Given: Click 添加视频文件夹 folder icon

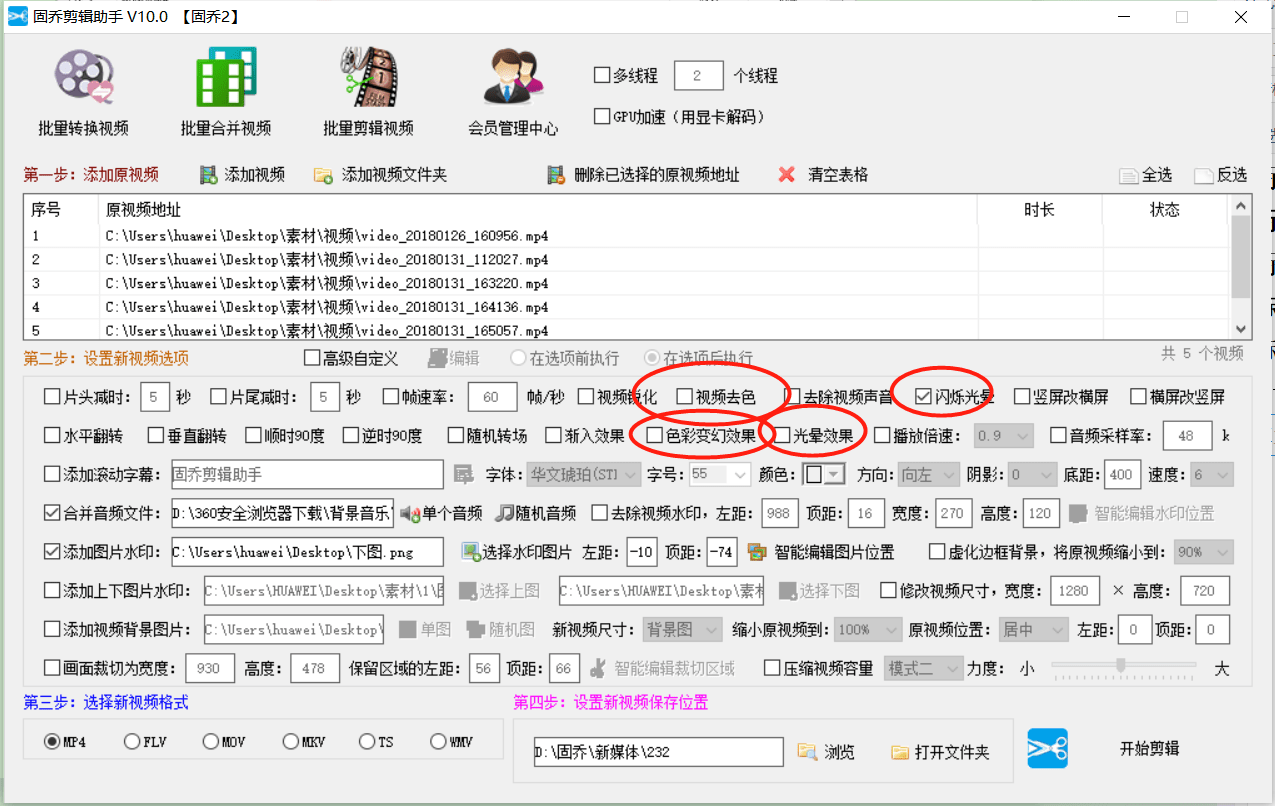Looking at the screenshot, I should 323,175.
